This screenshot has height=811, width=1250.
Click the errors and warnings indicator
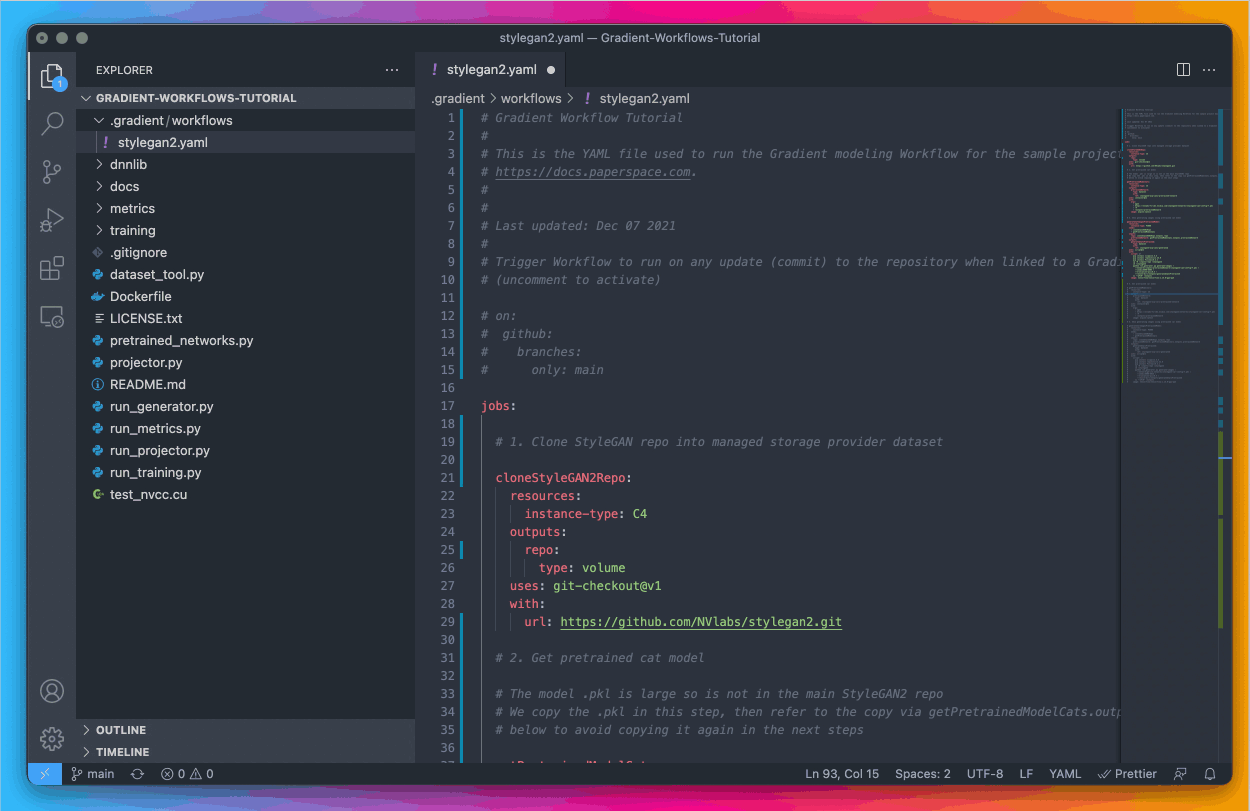[187, 774]
